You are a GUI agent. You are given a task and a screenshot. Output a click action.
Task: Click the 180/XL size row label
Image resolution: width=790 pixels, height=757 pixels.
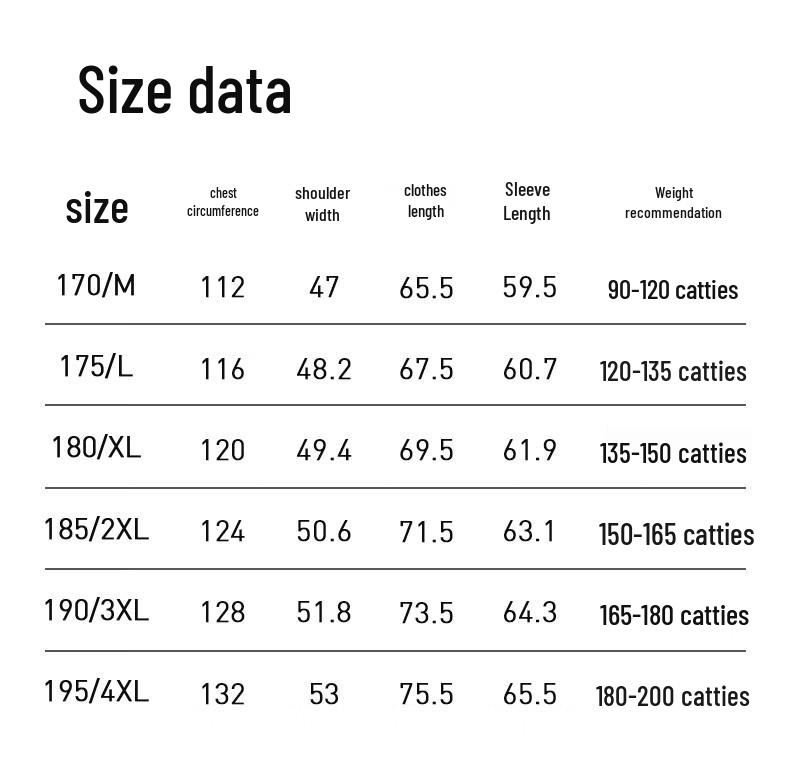point(96,448)
